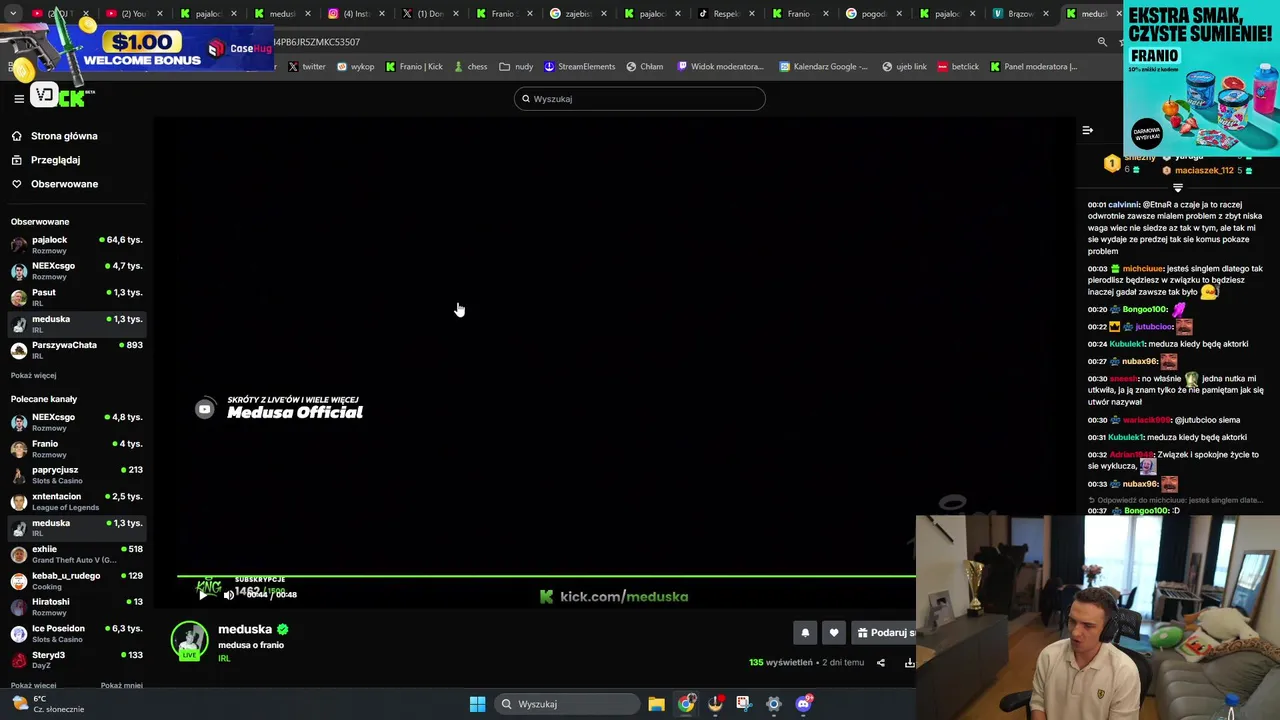Click the meduska channel name
The width and height of the screenshot is (1280, 720).
click(x=245, y=629)
